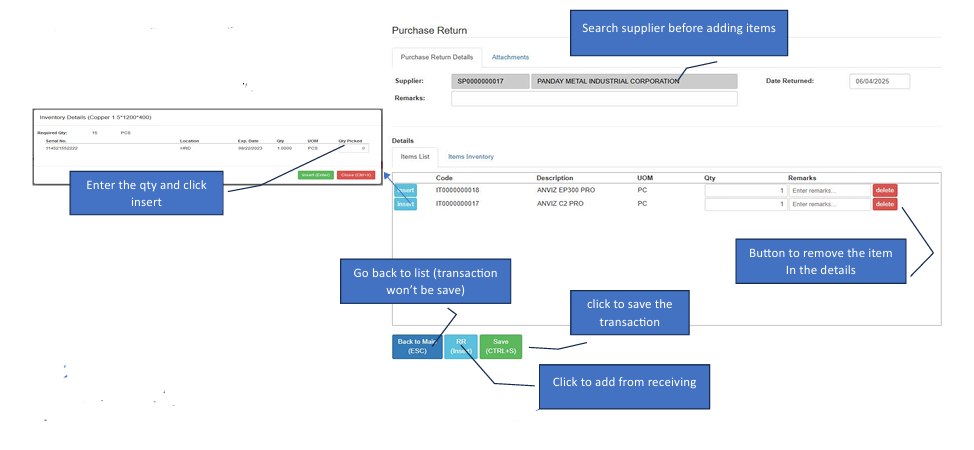
Task: Focus Qty field for ANVIZ EP300 PRO
Action: coord(744,190)
